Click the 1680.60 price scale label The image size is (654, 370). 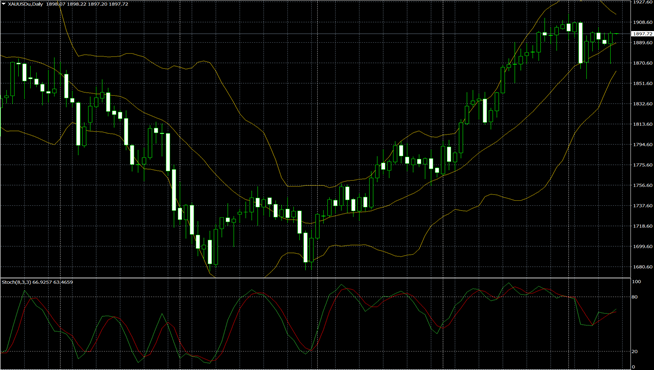tap(642, 267)
